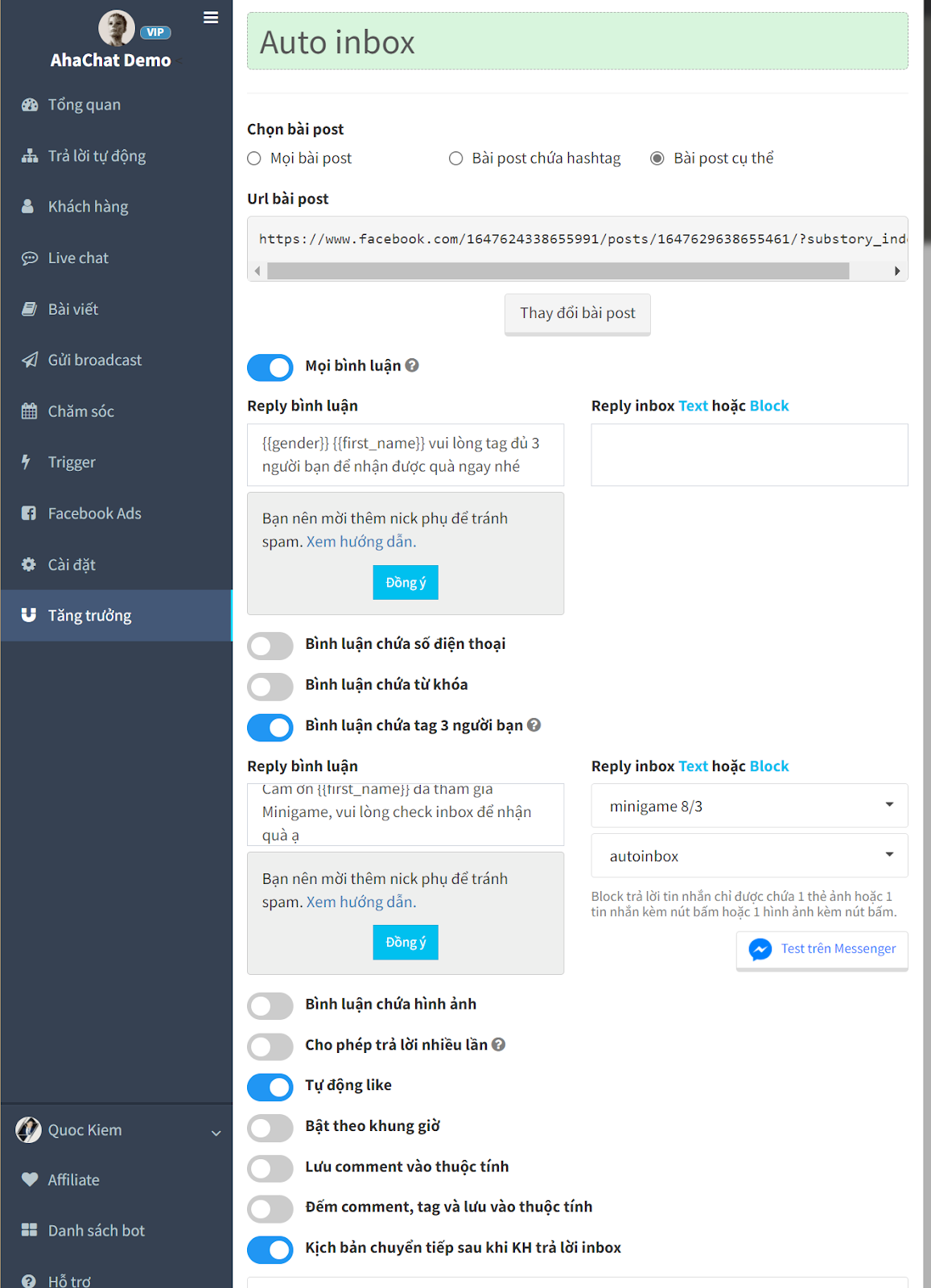Image resolution: width=931 pixels, height=1288 pixels.
Task: Click the Trigger lightning bolt icon
Action: [26, 462]
